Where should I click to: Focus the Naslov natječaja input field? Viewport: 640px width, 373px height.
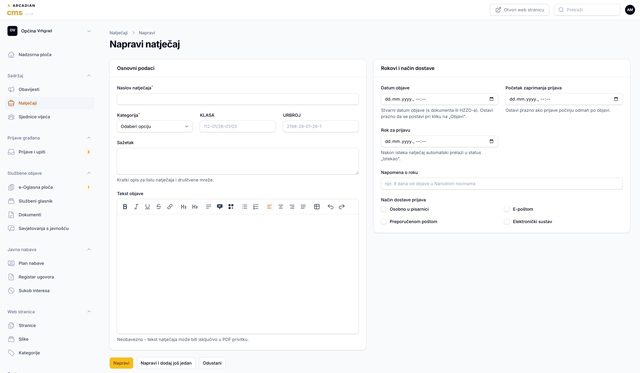[238, 99]
